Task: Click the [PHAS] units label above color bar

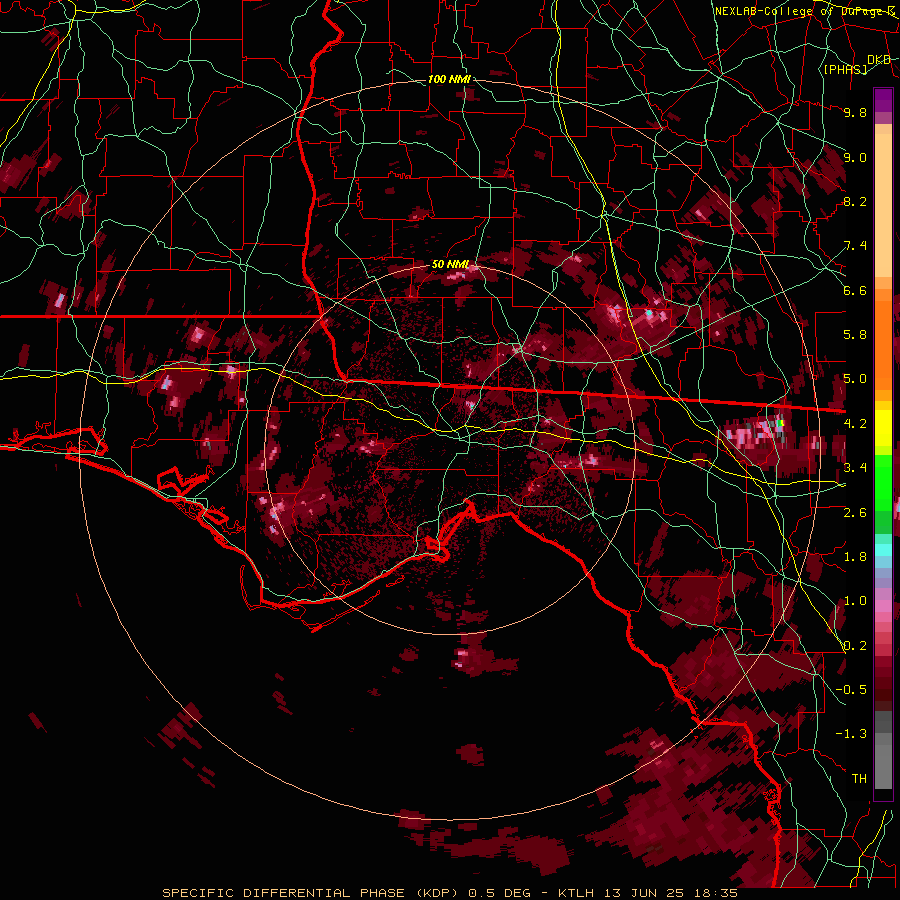Action: pos(845,69)
